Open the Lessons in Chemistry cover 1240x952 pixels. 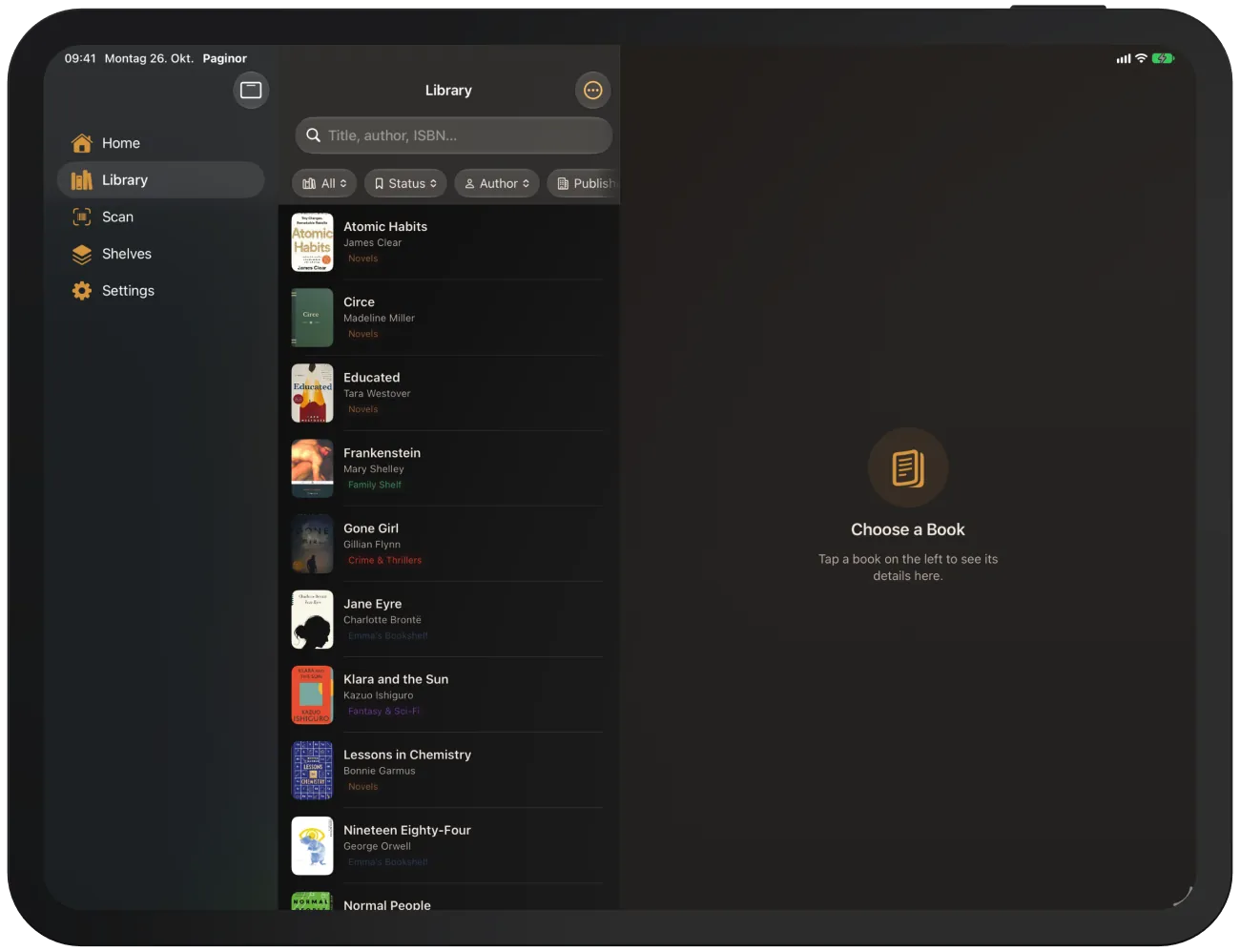point(312,770)
